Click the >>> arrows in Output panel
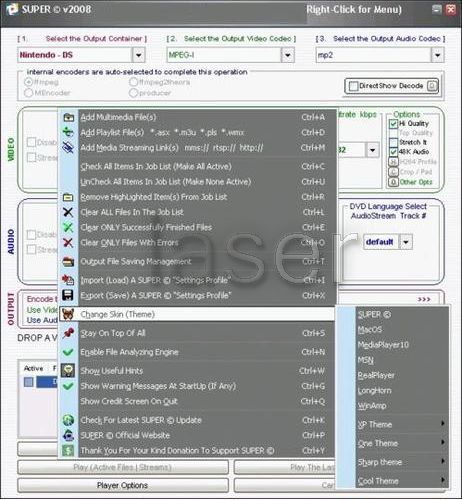Image resolution: width=462 pixels, height=500 pixels. 424,299
